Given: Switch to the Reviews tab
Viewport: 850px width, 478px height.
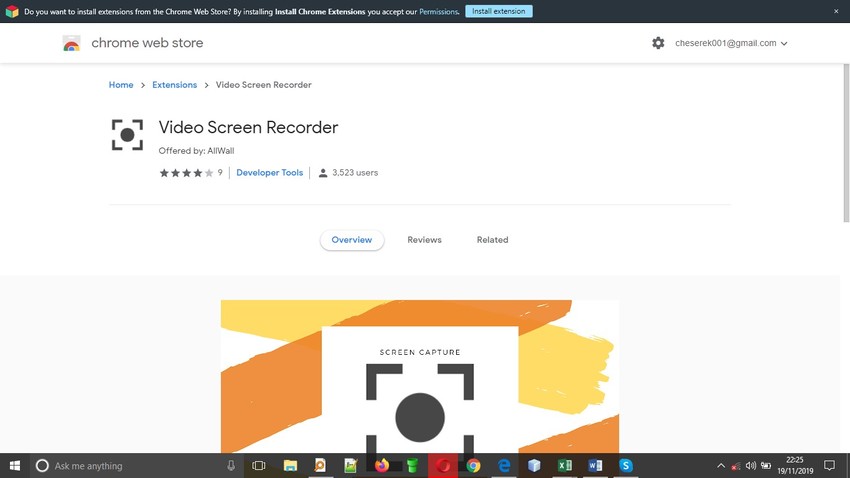Looking at the screenshot, I should tap(424, 240).
